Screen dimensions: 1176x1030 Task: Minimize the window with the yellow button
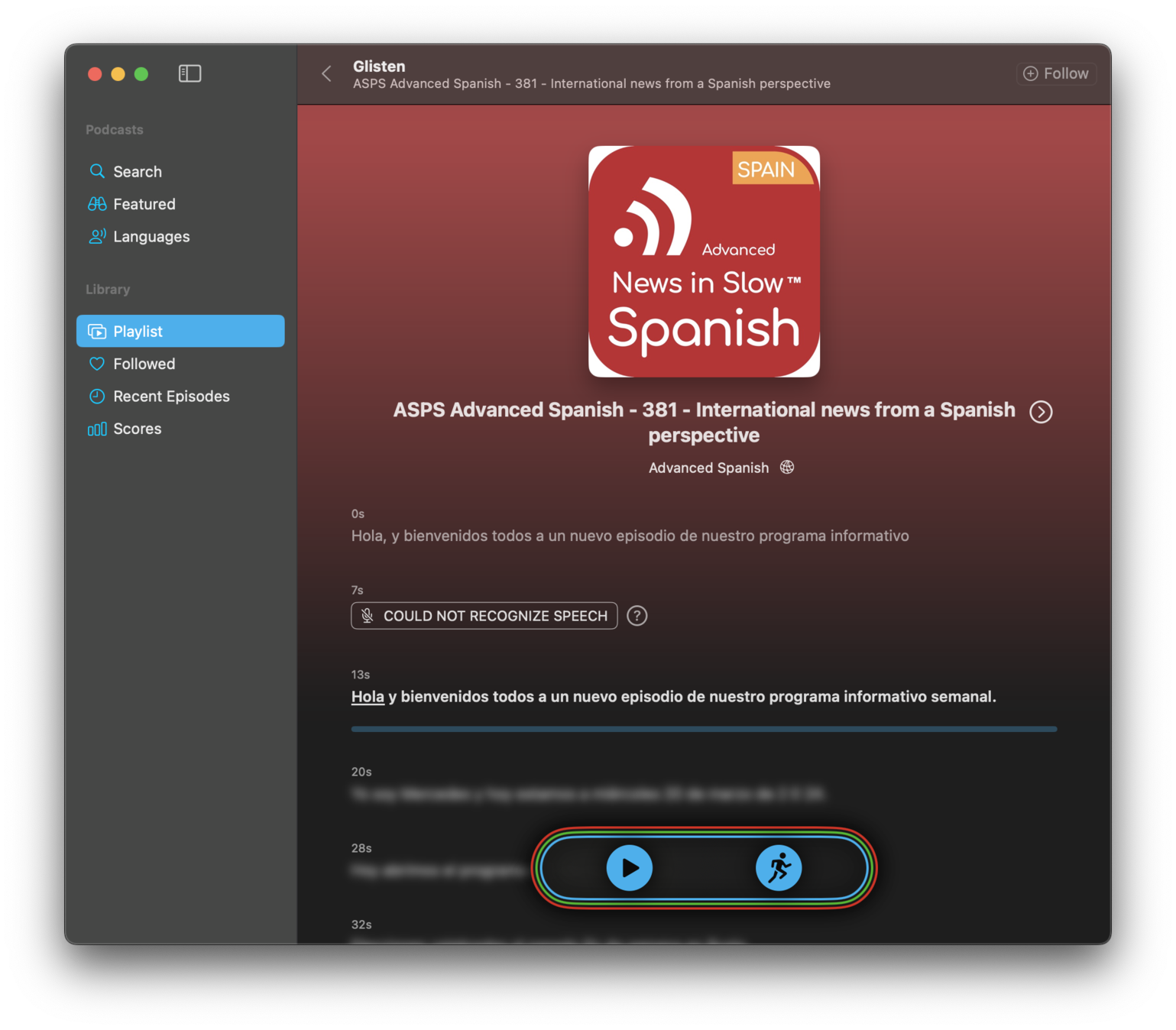pyautogui.click(x=118, y=74)
